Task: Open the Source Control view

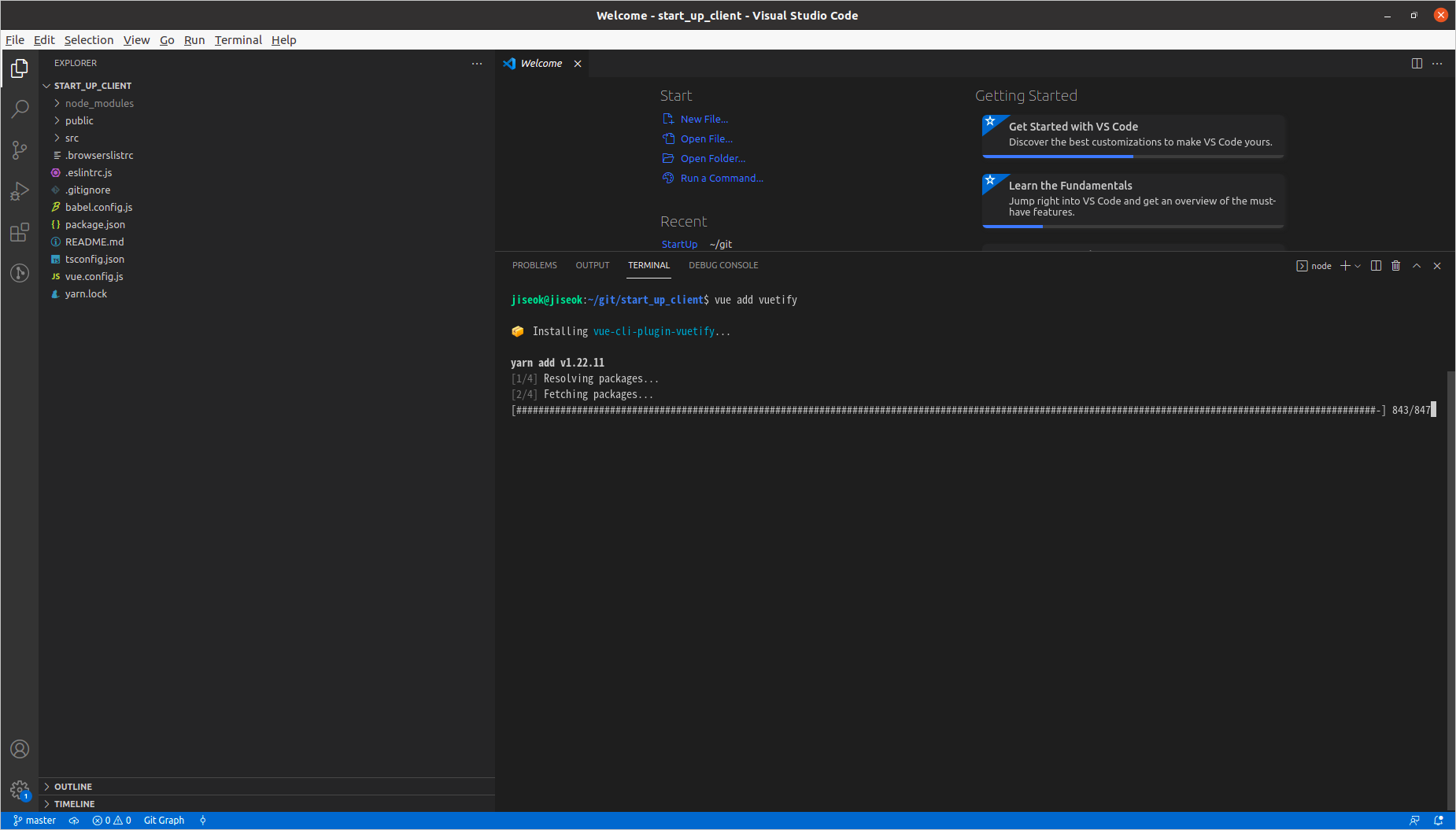Action: [20, 150]
